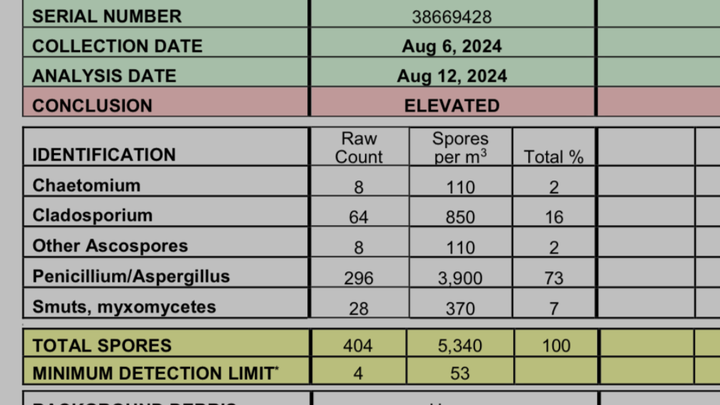
Task: Click the ELEVATED conclusion cell
Action: coord(452,105)
